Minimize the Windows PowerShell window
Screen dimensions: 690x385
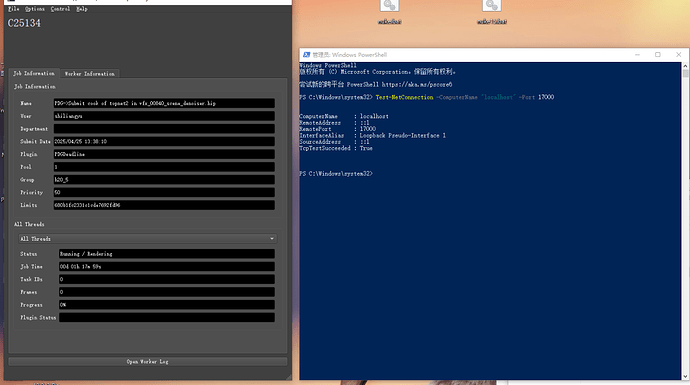point(637,55)
